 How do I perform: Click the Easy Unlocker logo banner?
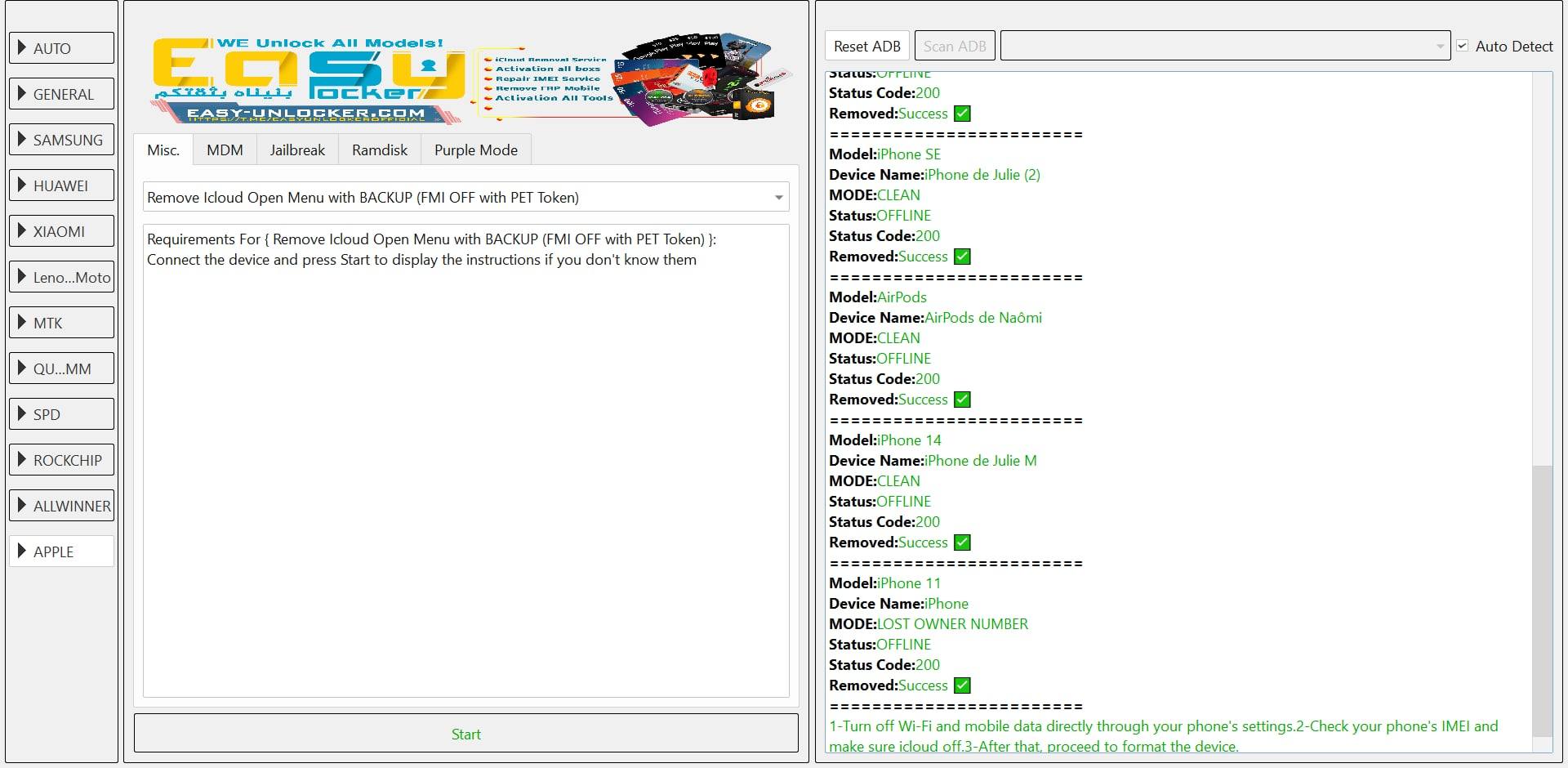pyautogui.click(x=309, y=80)
